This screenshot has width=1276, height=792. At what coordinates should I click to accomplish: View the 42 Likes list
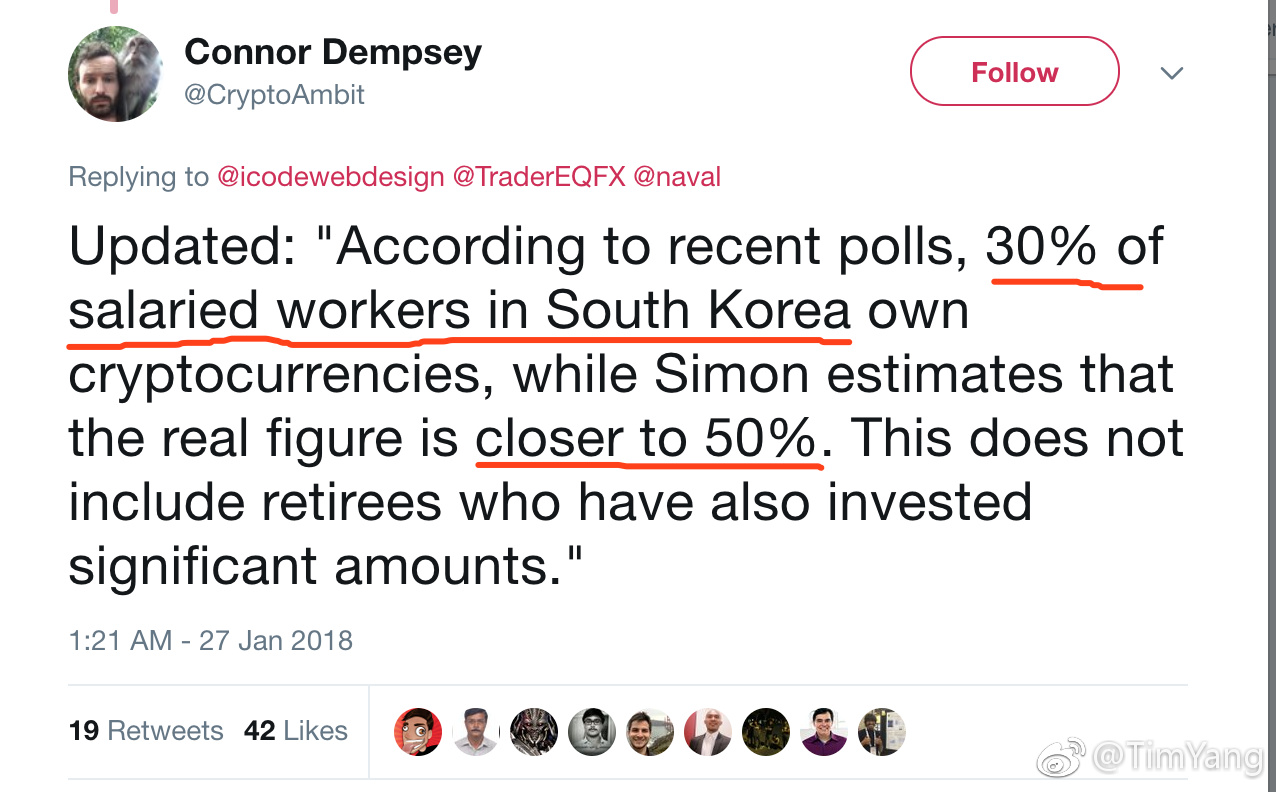click(x=295, y=731)
